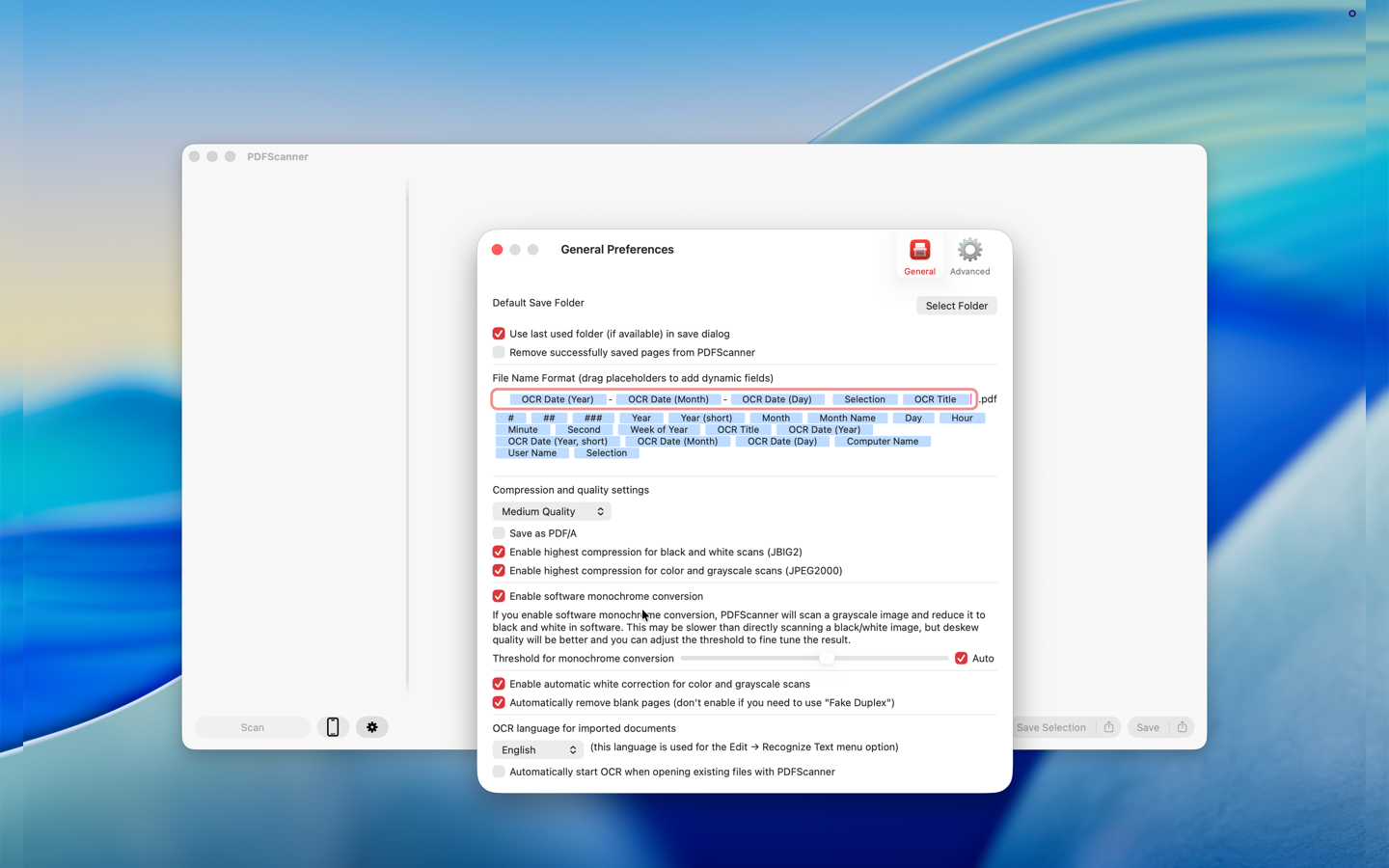Select OCR Date (Day) token inside file name field
Viewport: 1389px width, 868px height.
tap(777, 399)
